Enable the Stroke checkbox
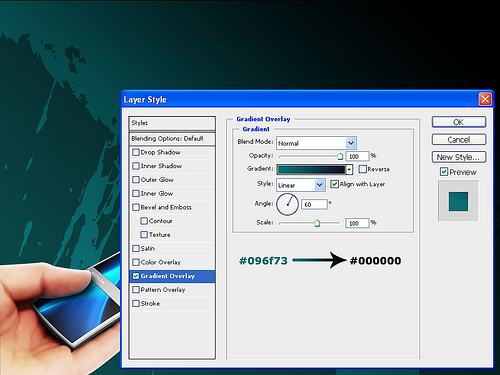This screenshot has height=375, width=500. 136,304
